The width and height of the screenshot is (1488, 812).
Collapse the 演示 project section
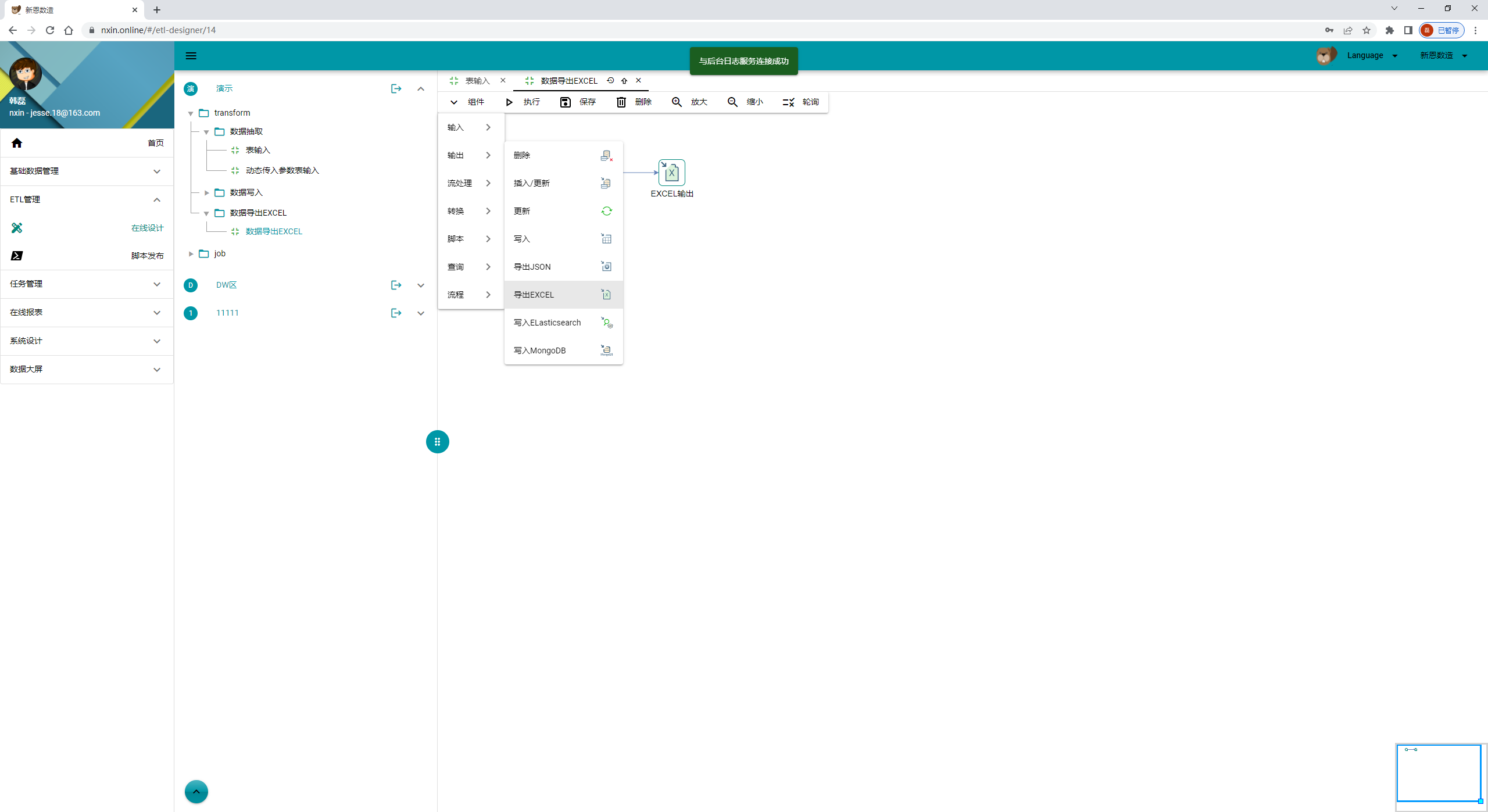pos(421,89)
